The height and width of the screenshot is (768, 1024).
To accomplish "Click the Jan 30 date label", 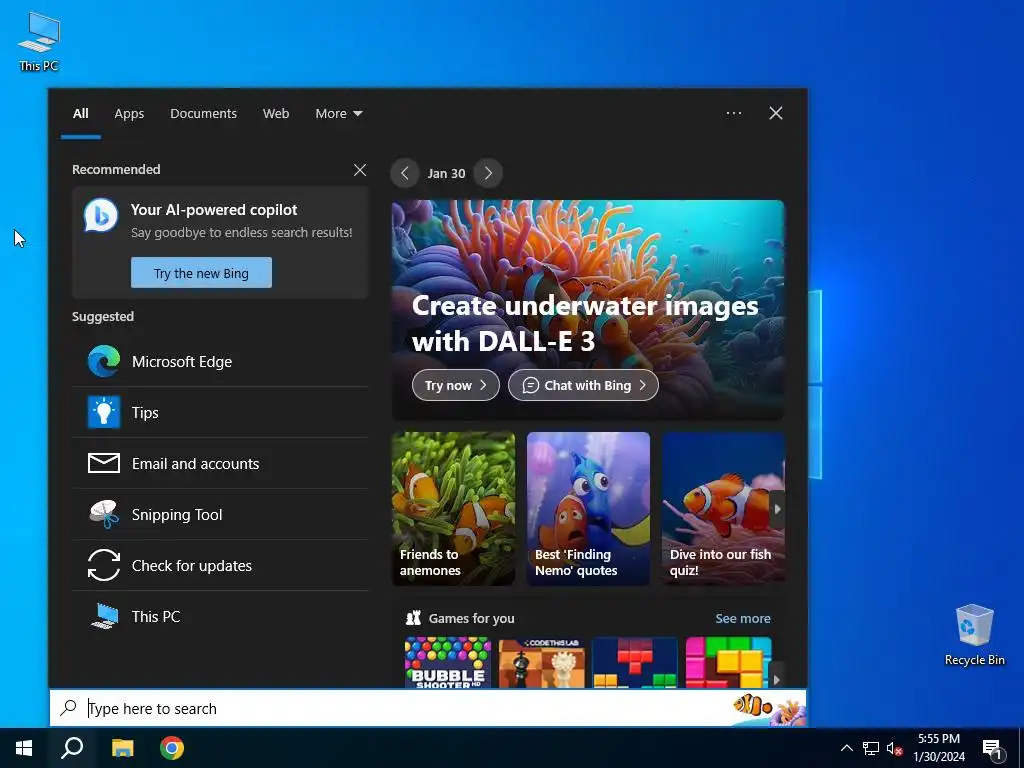I will [446, 173].
